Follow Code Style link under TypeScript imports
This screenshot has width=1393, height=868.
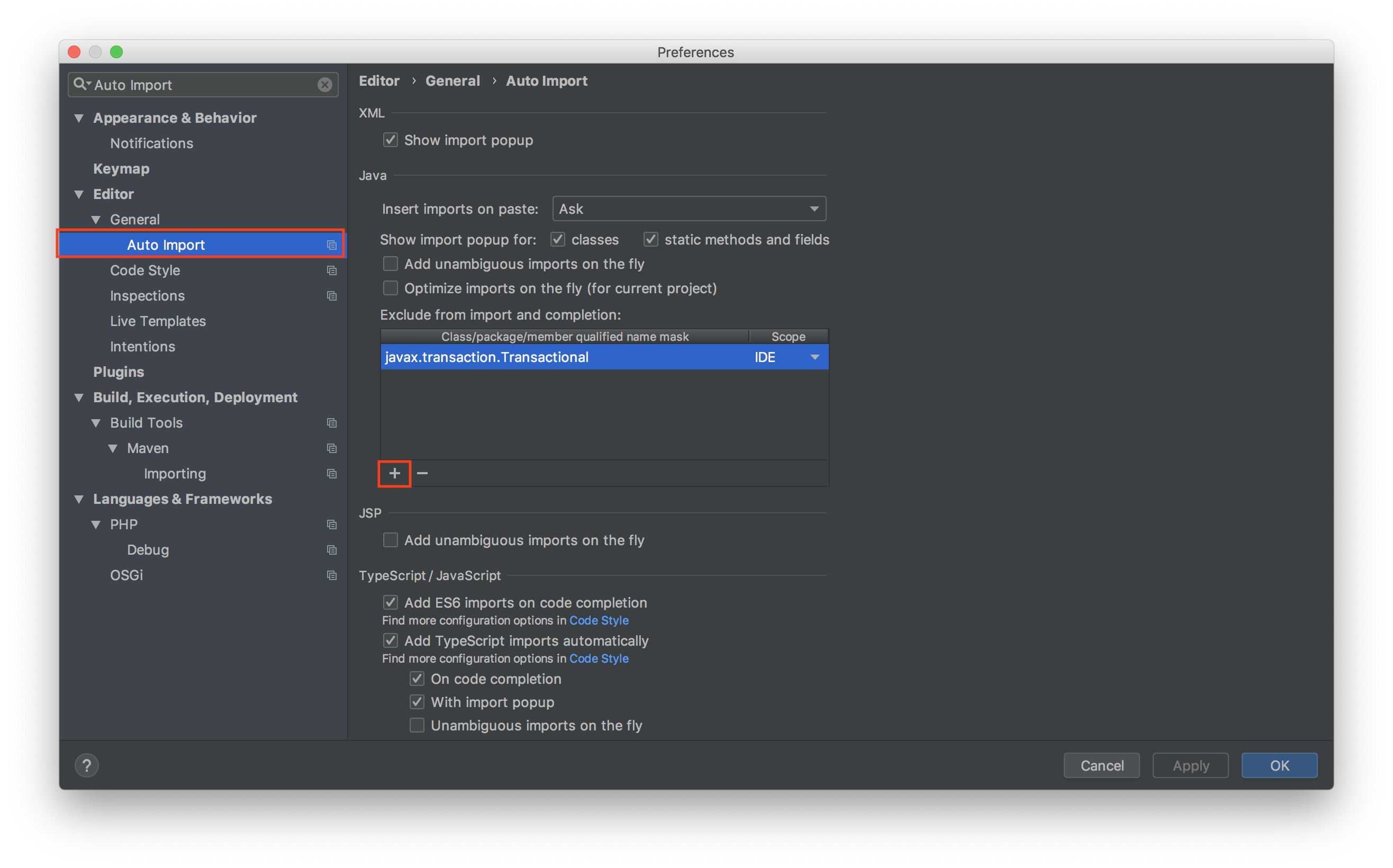tap(599, 658)
